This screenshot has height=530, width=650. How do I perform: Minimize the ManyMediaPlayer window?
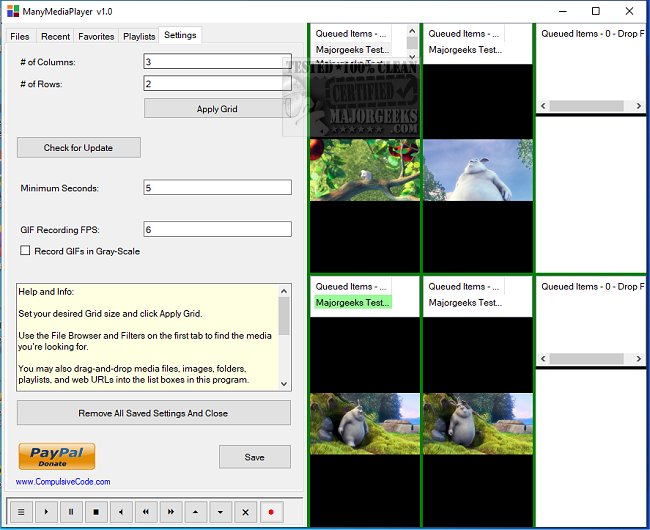tap(563, 11)
